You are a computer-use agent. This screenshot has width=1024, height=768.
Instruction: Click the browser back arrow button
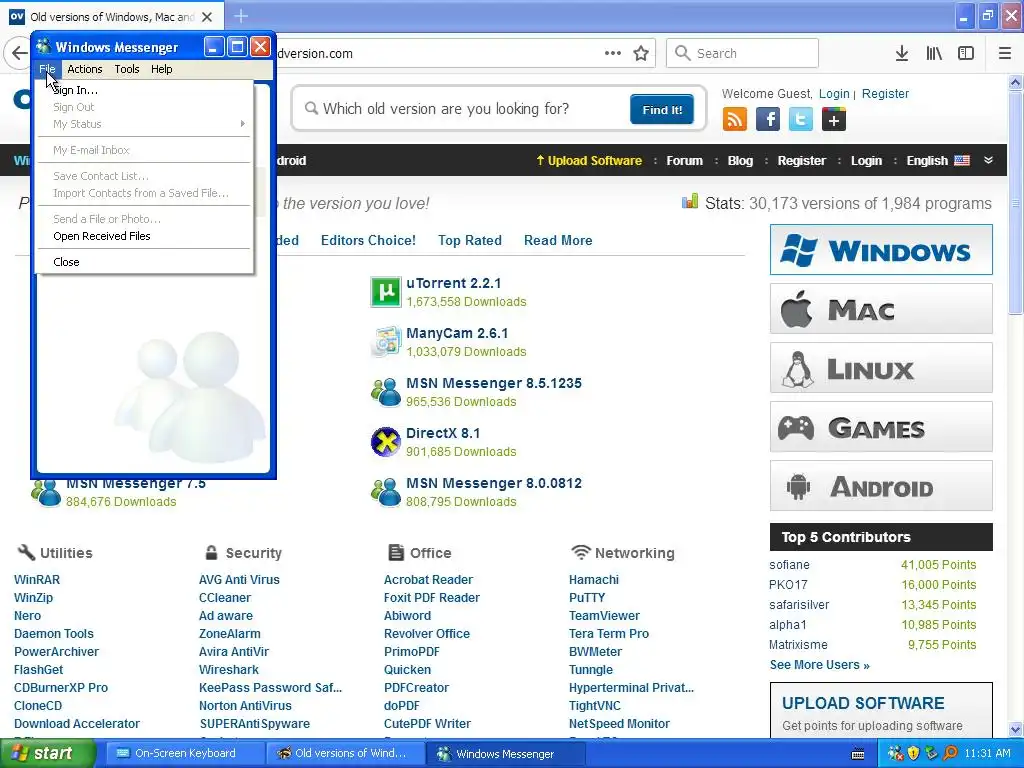click(x=18, y=54)
